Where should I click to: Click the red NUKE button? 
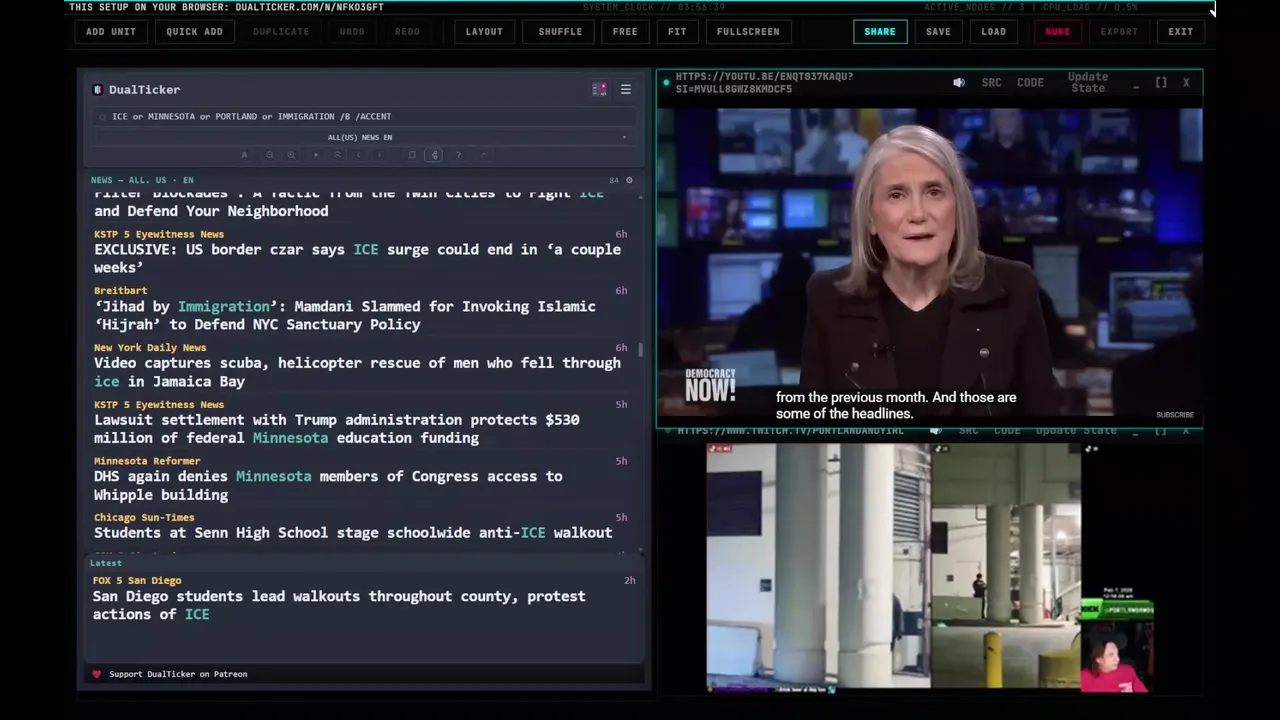coord(1058,32)
